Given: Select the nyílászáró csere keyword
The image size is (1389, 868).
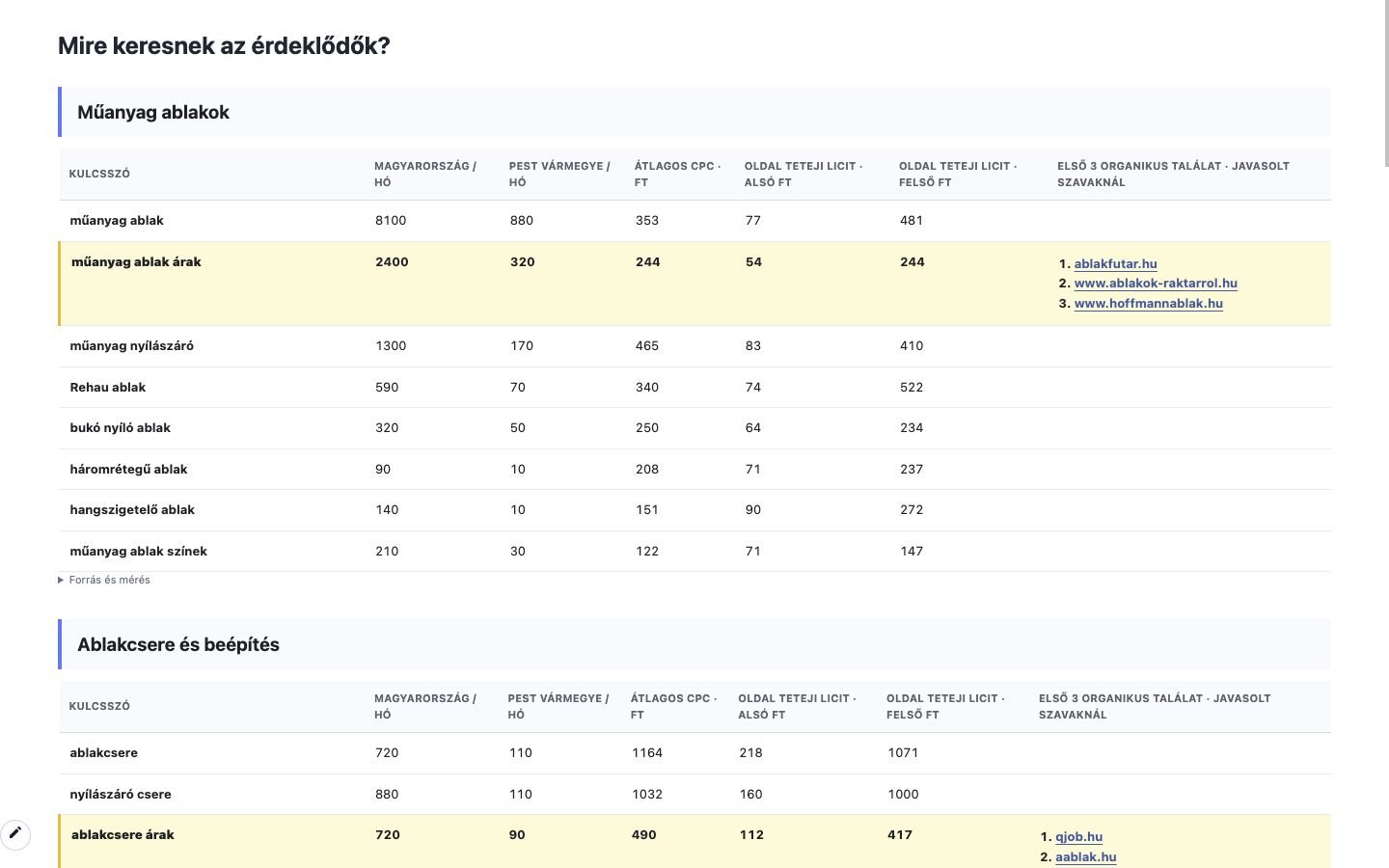Looking at the screenshot, I should [x=121, y=794].
